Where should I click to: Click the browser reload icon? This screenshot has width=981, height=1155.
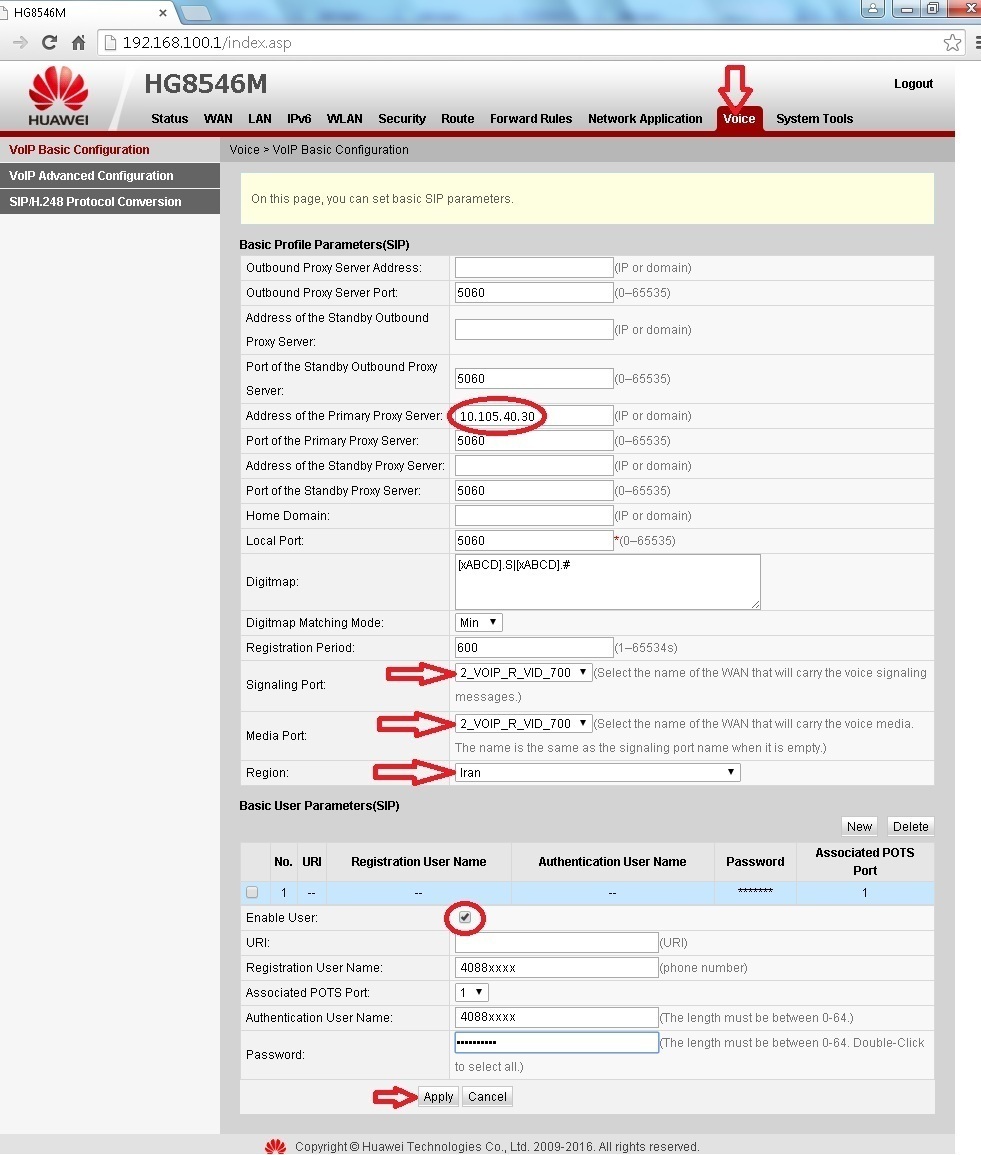[x=49, y=43]
